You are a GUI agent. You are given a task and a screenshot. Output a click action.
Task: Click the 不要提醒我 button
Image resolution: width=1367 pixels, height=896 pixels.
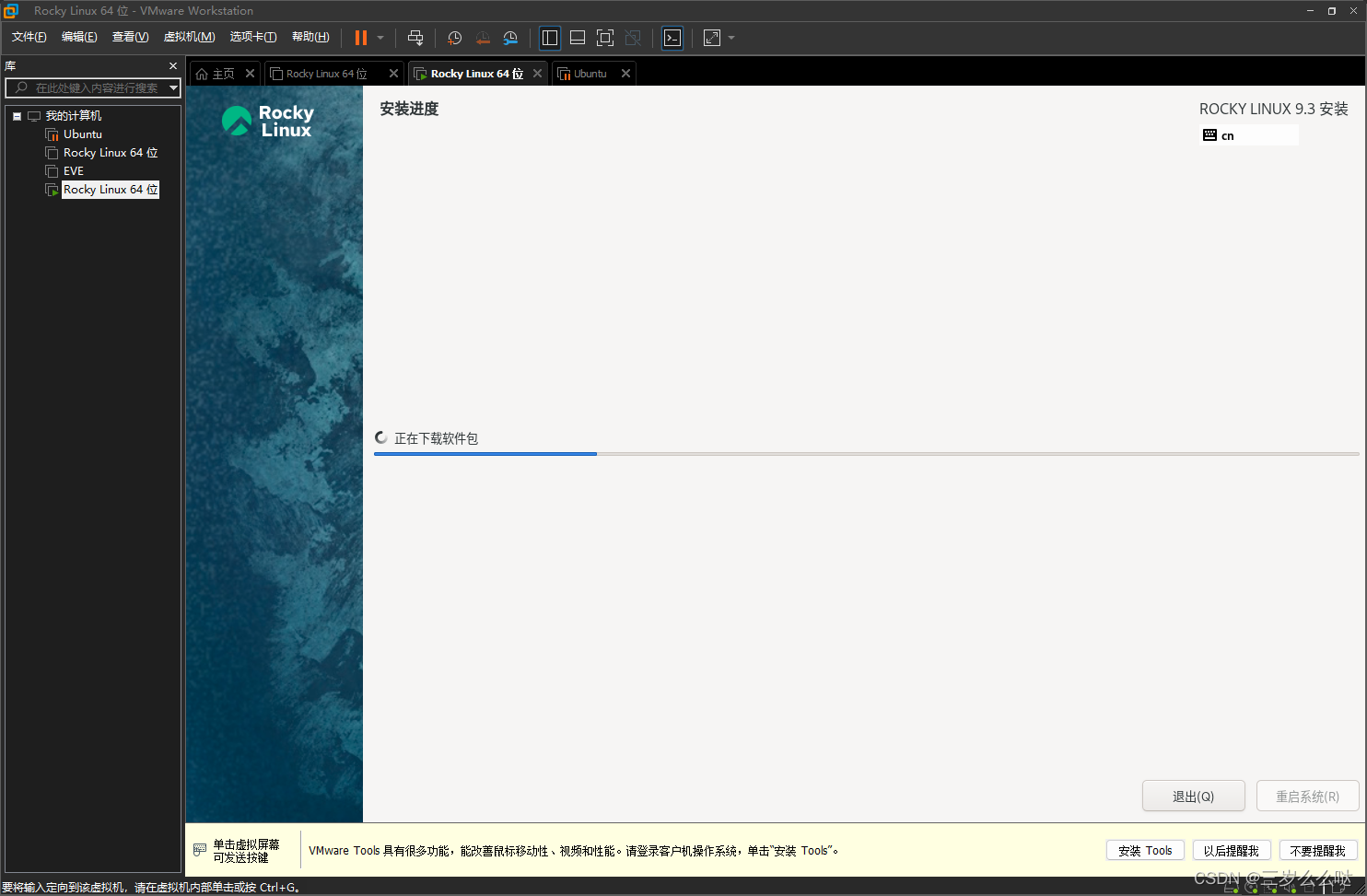[1317, 851]
